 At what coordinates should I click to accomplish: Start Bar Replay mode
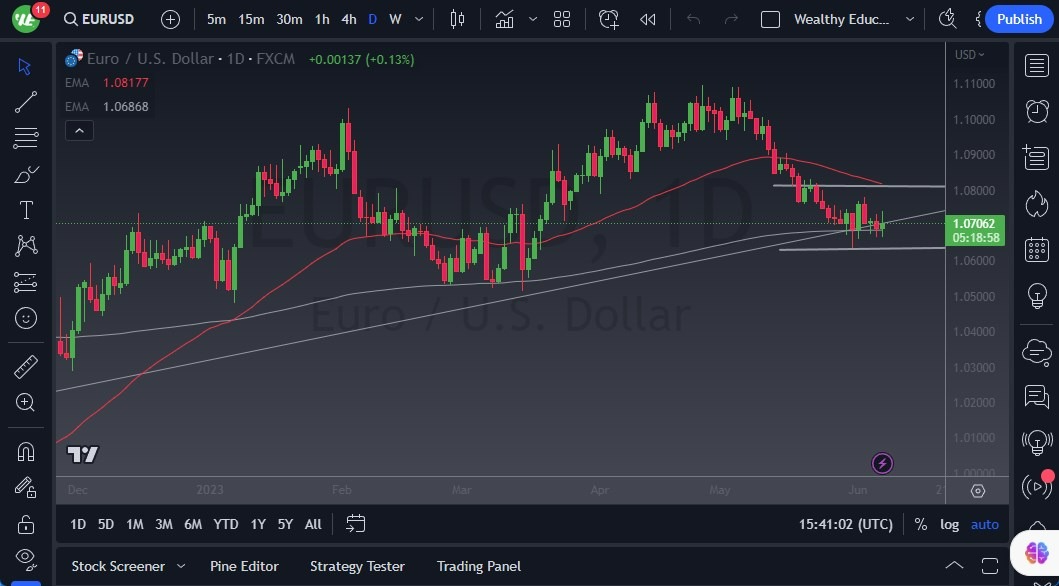646,18
